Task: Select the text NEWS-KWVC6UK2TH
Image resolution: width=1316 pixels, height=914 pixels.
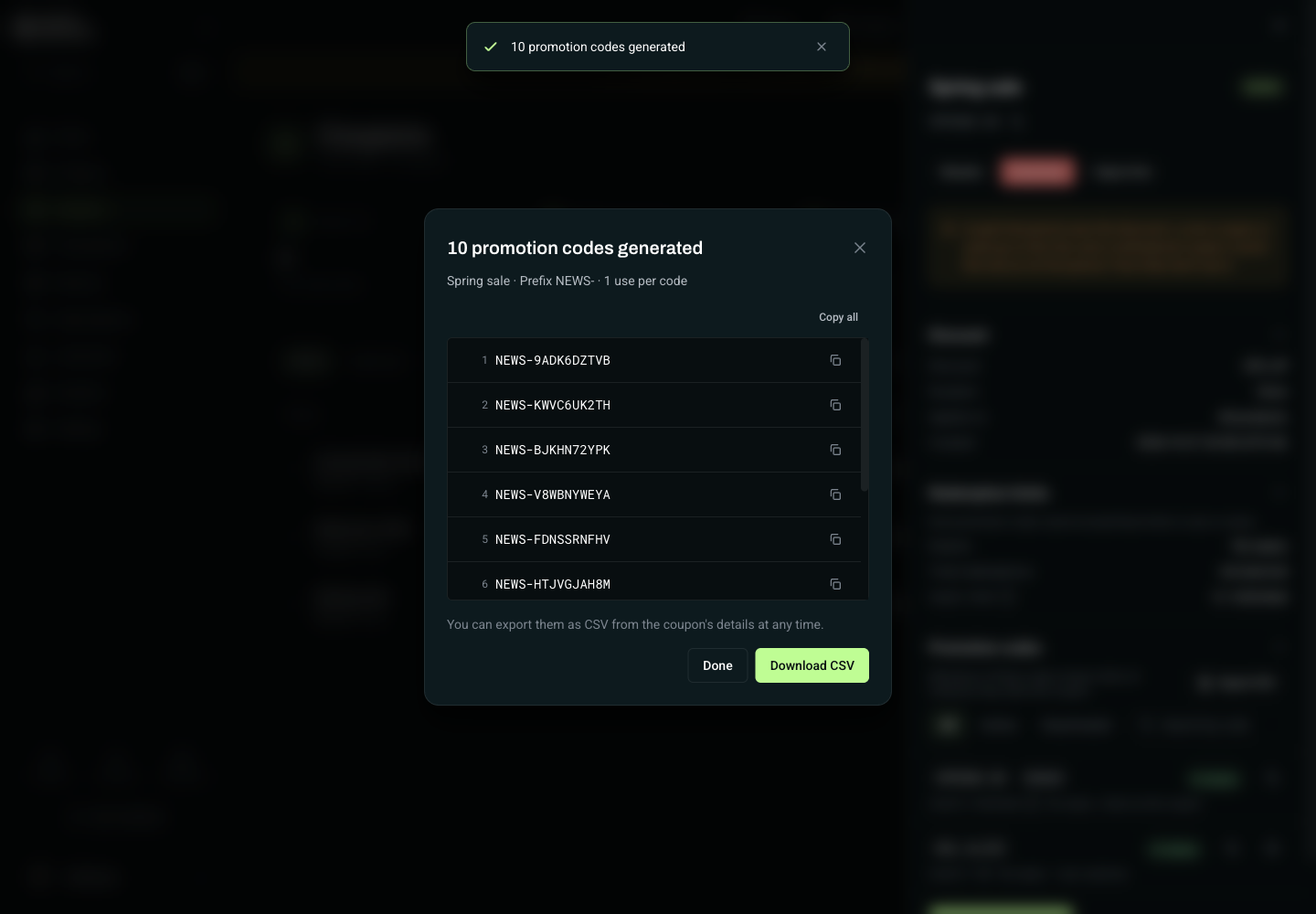Action: pos(553,405)
